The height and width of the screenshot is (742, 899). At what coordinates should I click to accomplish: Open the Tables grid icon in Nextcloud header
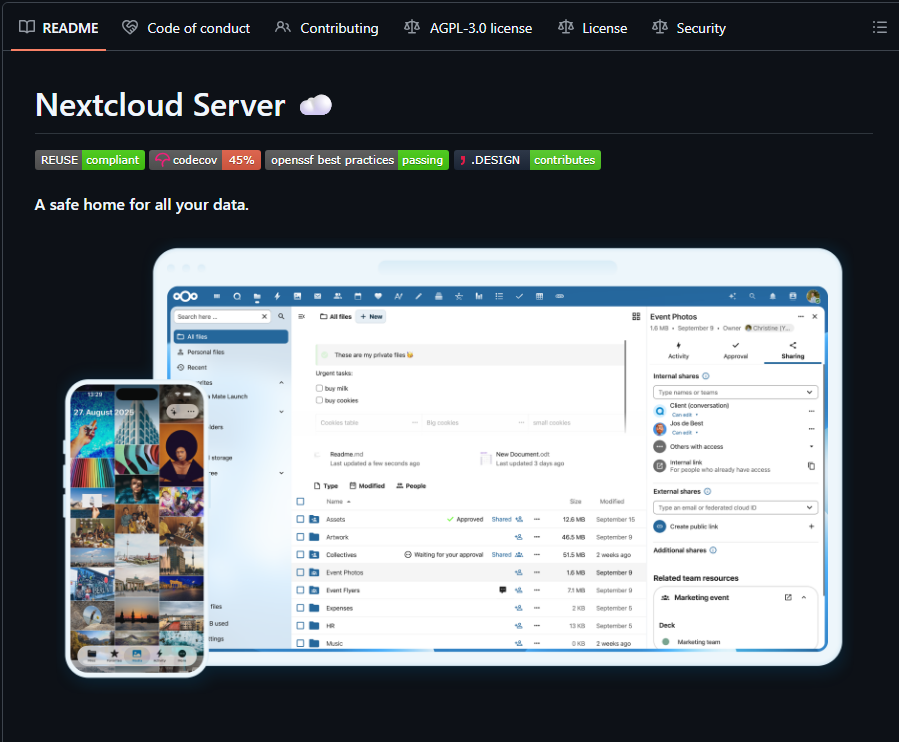(x=540, y=296)
